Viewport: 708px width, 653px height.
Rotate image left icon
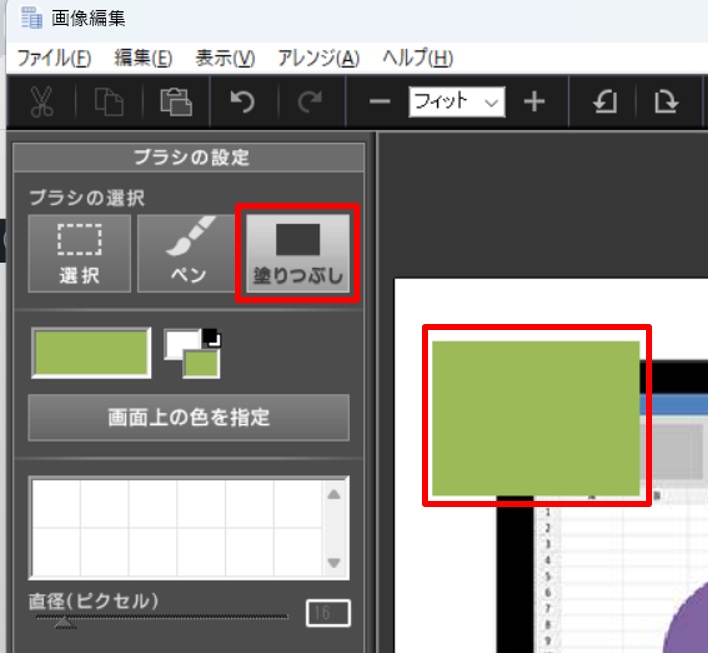605,102
